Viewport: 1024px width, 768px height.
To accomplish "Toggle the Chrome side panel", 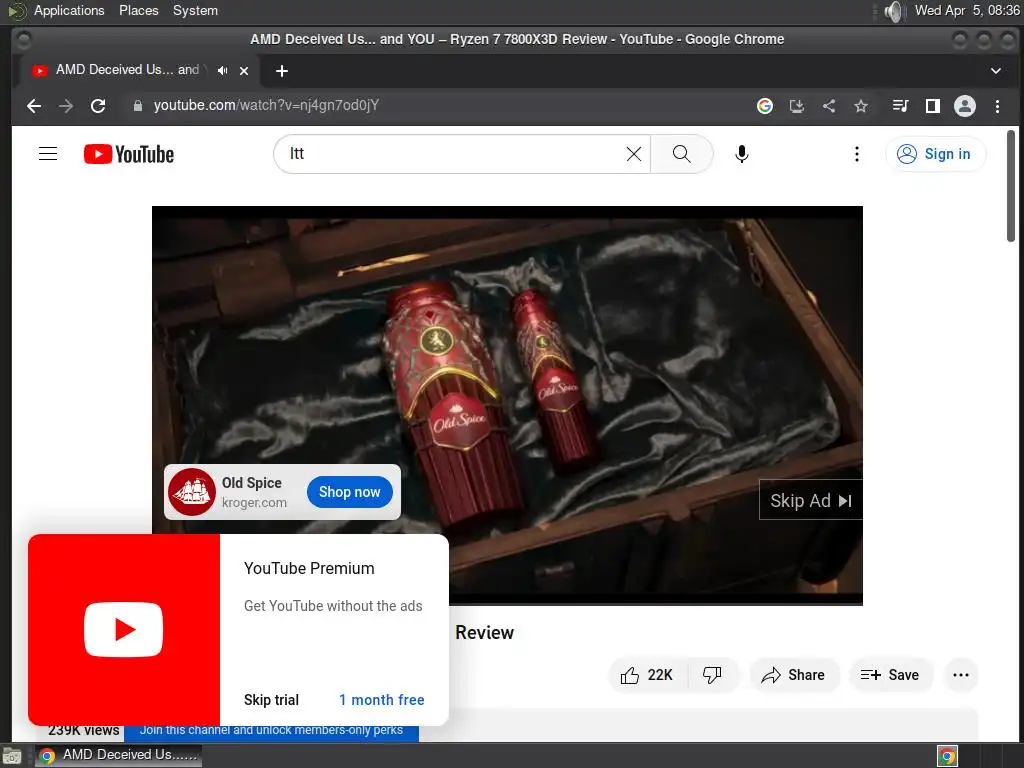I will click(933, 106).
